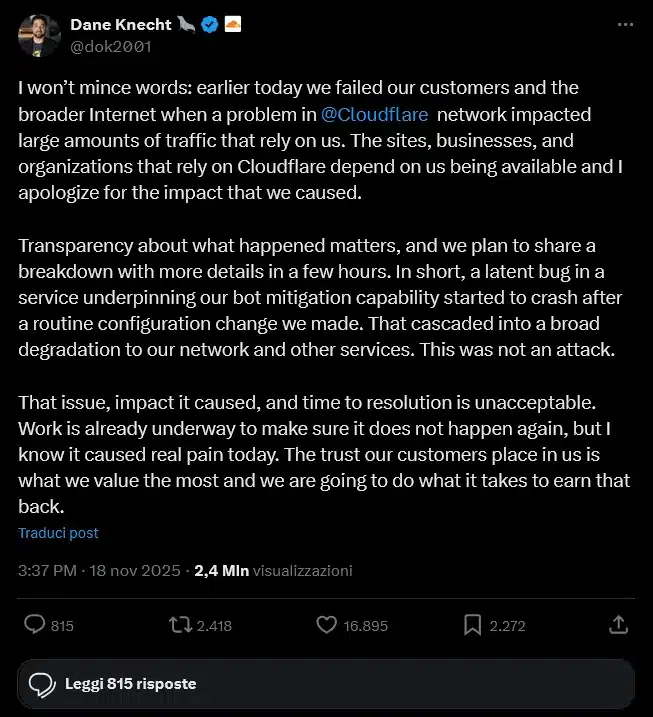
Task: Open the Dane Knecht display name link
Action: (121, 25)
